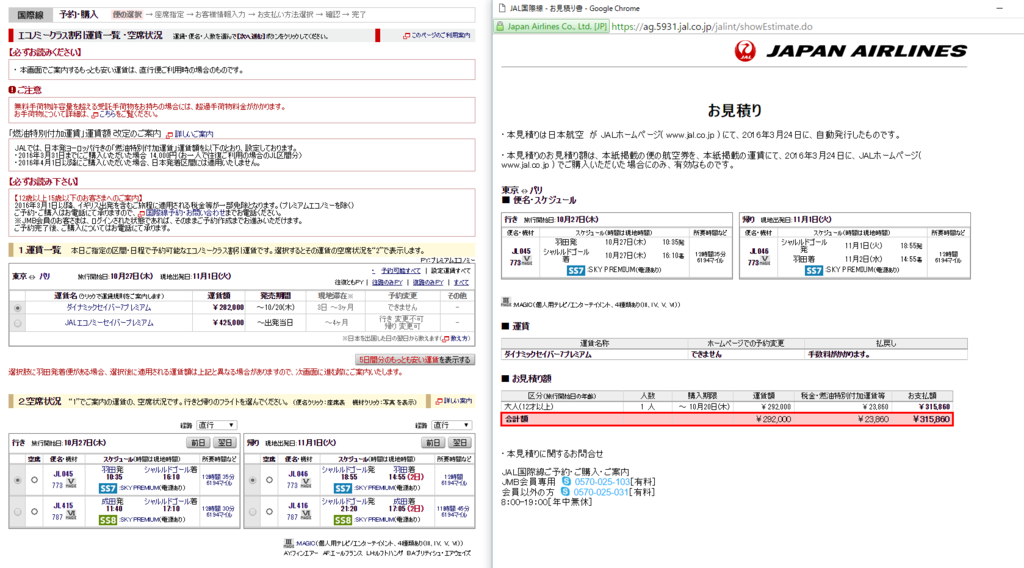Click MAGIC legend icon below availability tables

(x=289, y=543)
